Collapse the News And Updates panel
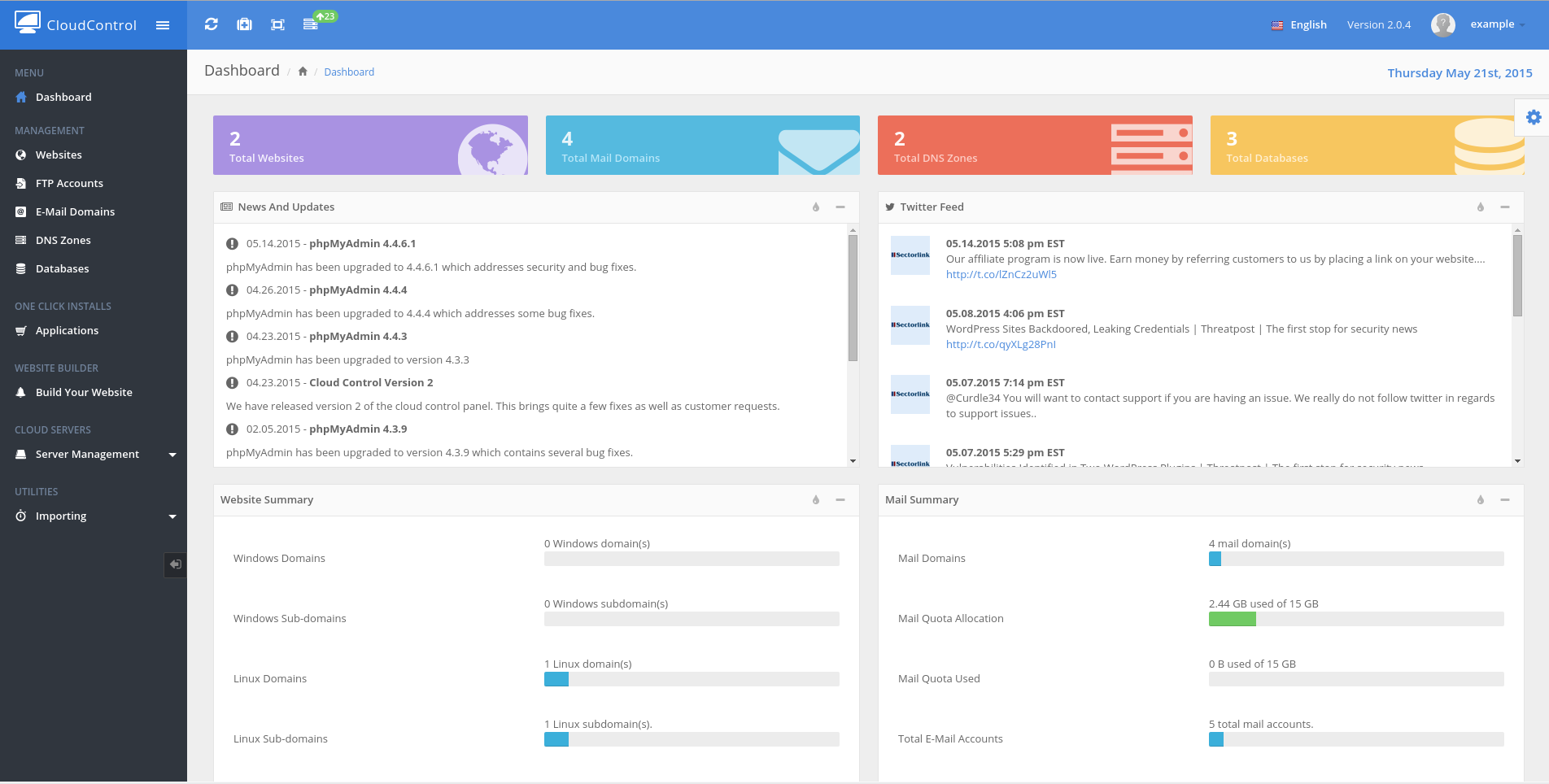The width and height of the screenshot is (1549, 784). (x=840, y=207)
